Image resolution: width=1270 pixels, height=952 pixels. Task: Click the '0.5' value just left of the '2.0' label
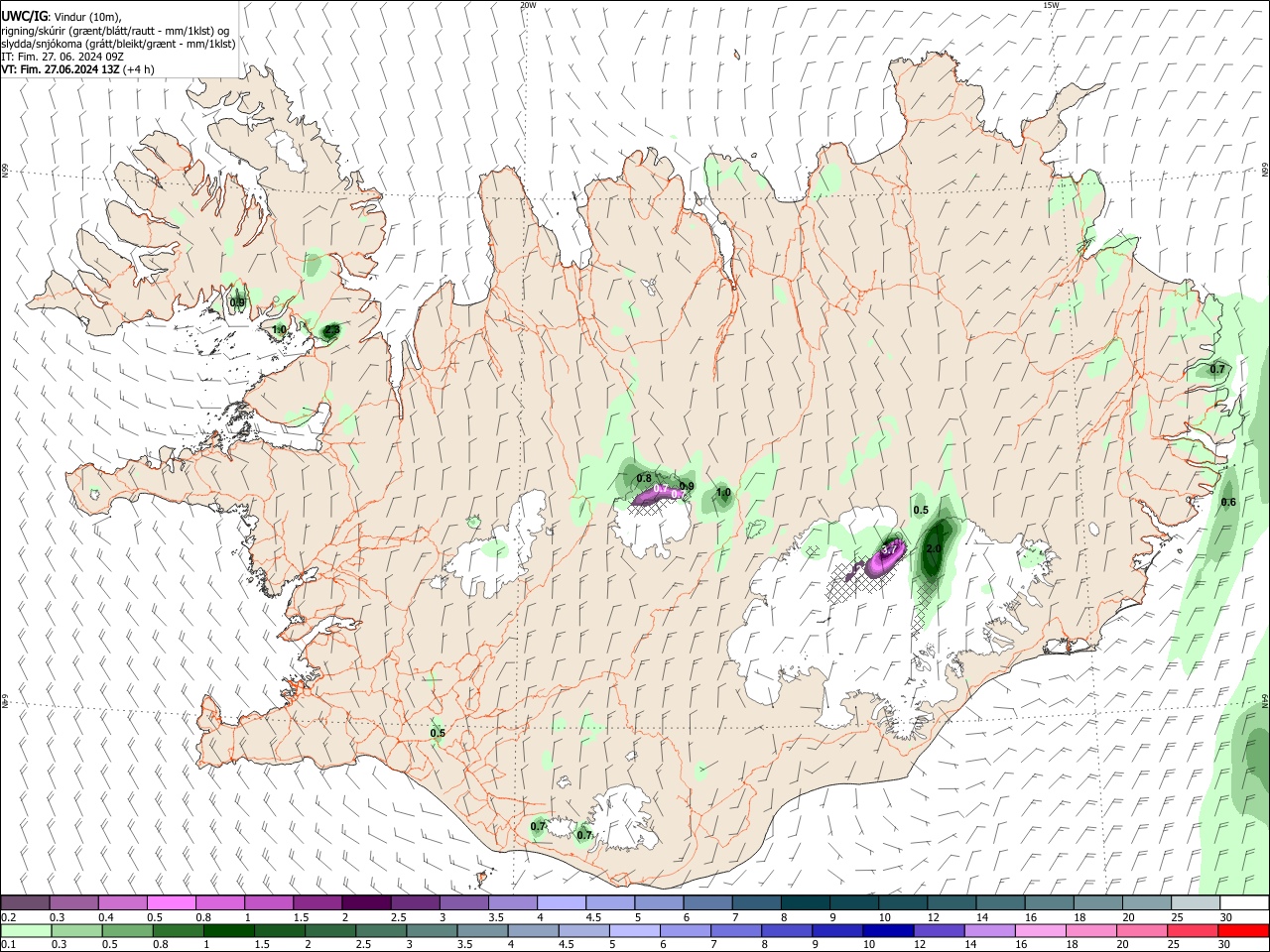click(921, 510)
